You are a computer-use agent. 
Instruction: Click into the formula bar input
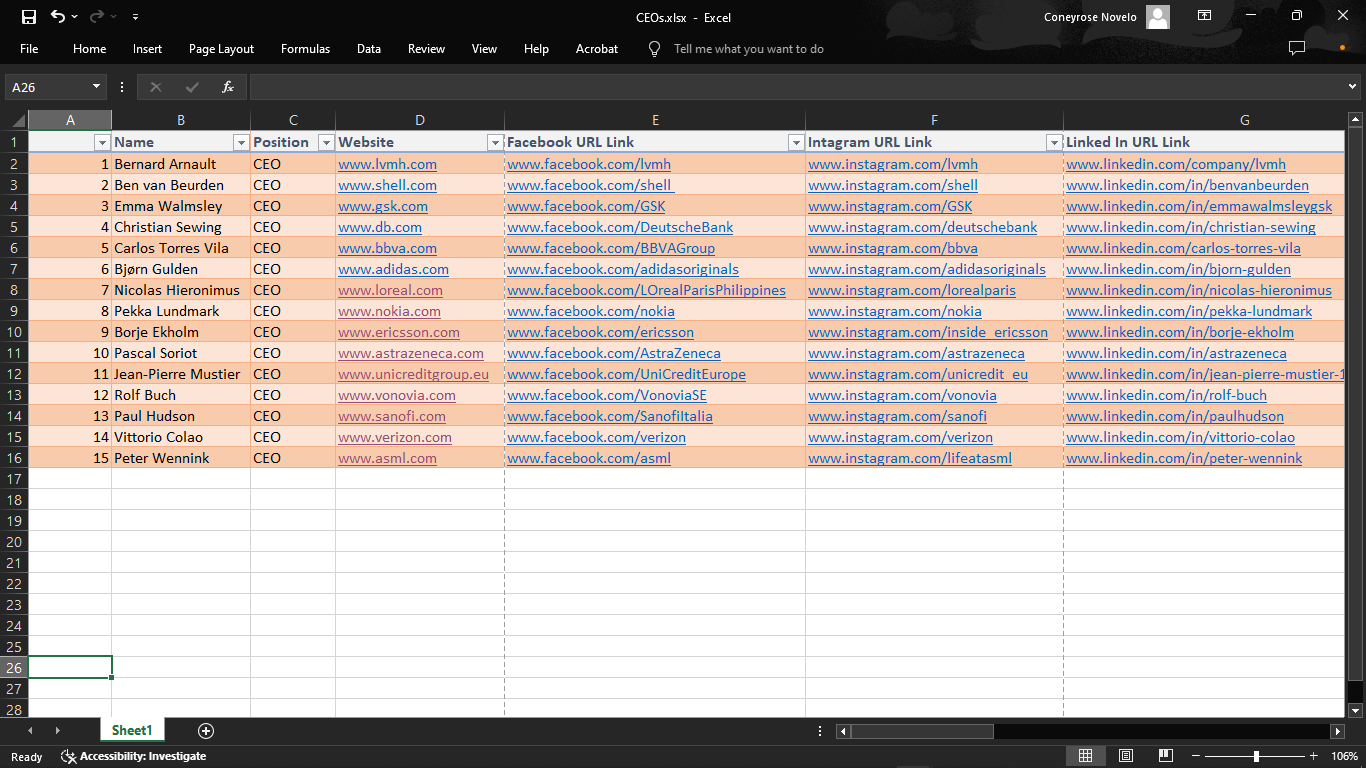796,87
